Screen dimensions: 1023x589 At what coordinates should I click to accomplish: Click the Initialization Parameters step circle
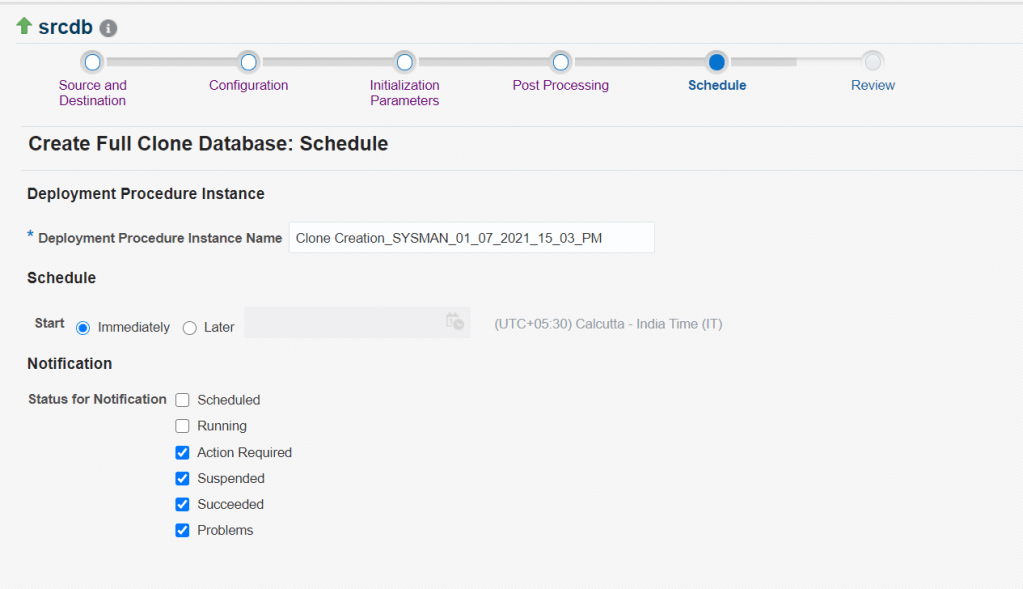[x=405, y=62]
